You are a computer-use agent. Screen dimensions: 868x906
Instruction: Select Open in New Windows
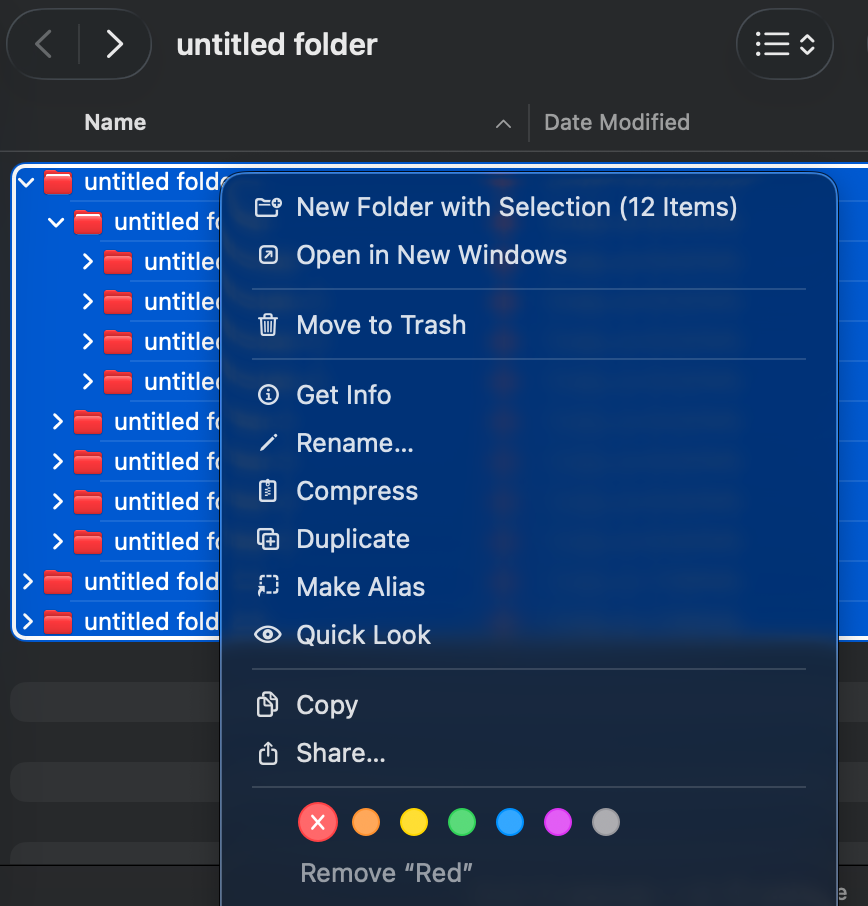coord(431,255)
